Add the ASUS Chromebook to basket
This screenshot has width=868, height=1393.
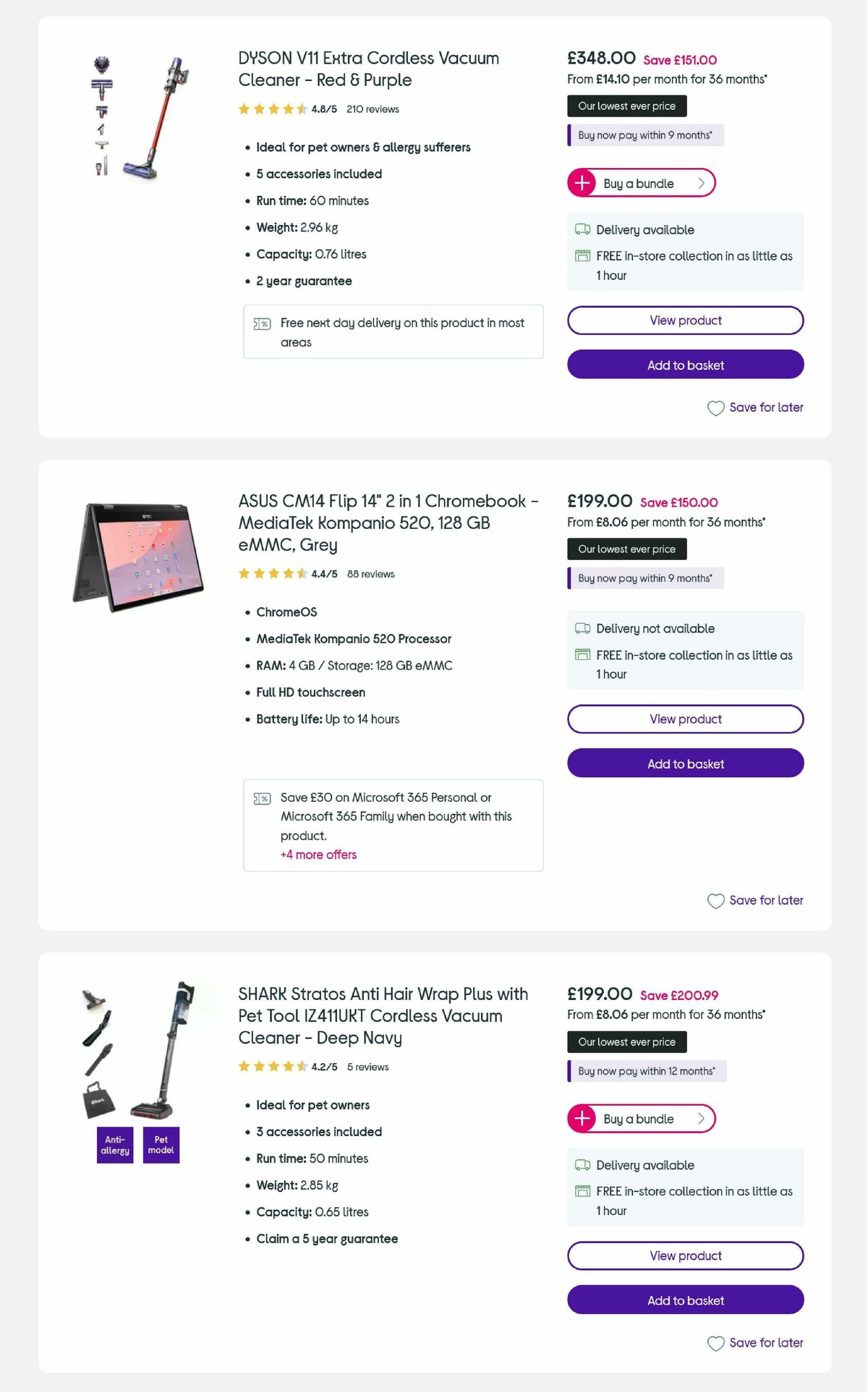click(685, 763)
